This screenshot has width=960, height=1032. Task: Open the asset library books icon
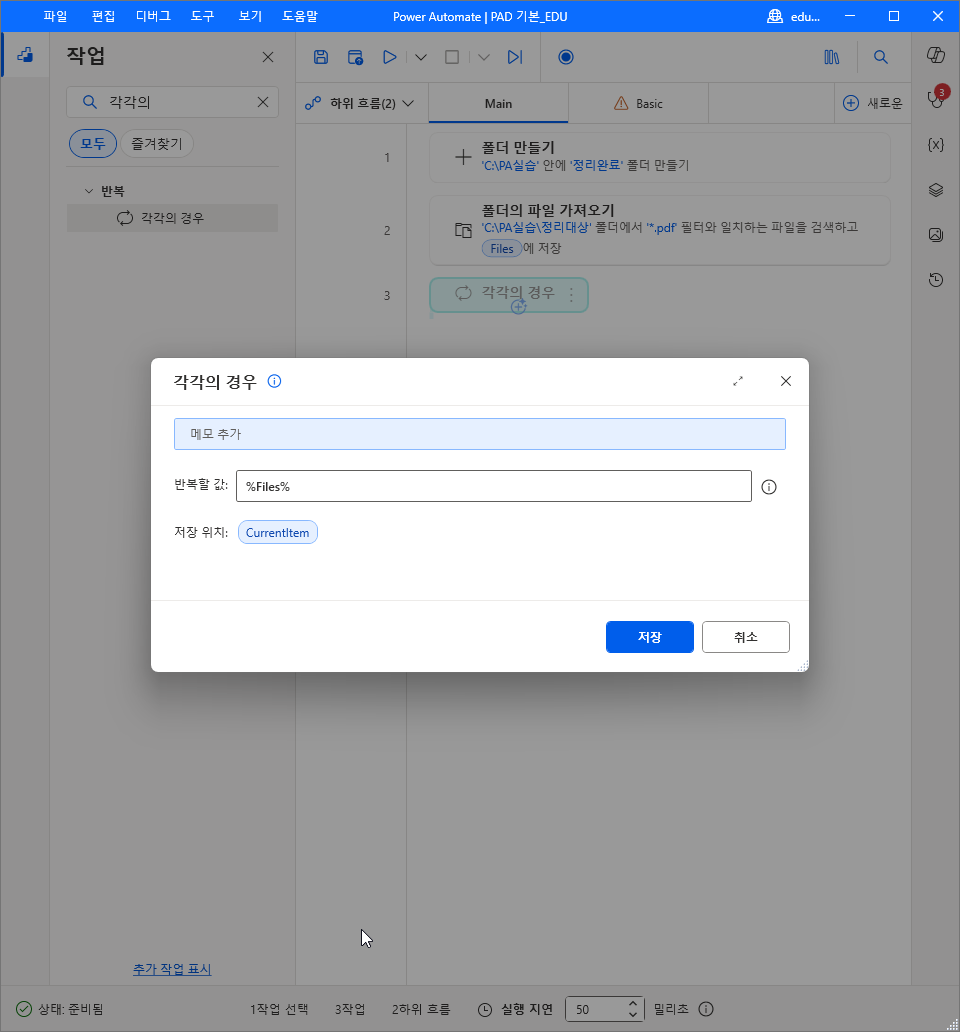pyautogui.click(x=832, y=57)
